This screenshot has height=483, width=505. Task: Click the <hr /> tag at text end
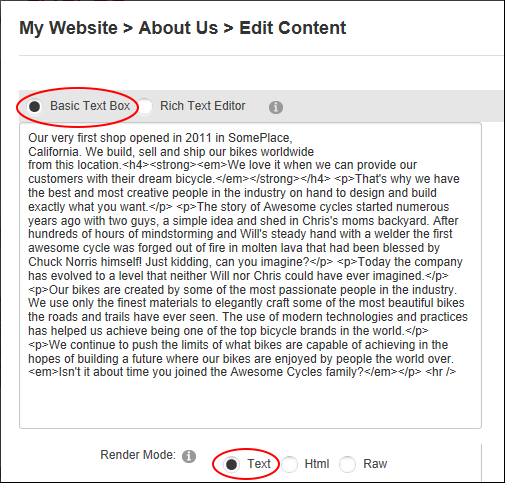pos(441,372)
